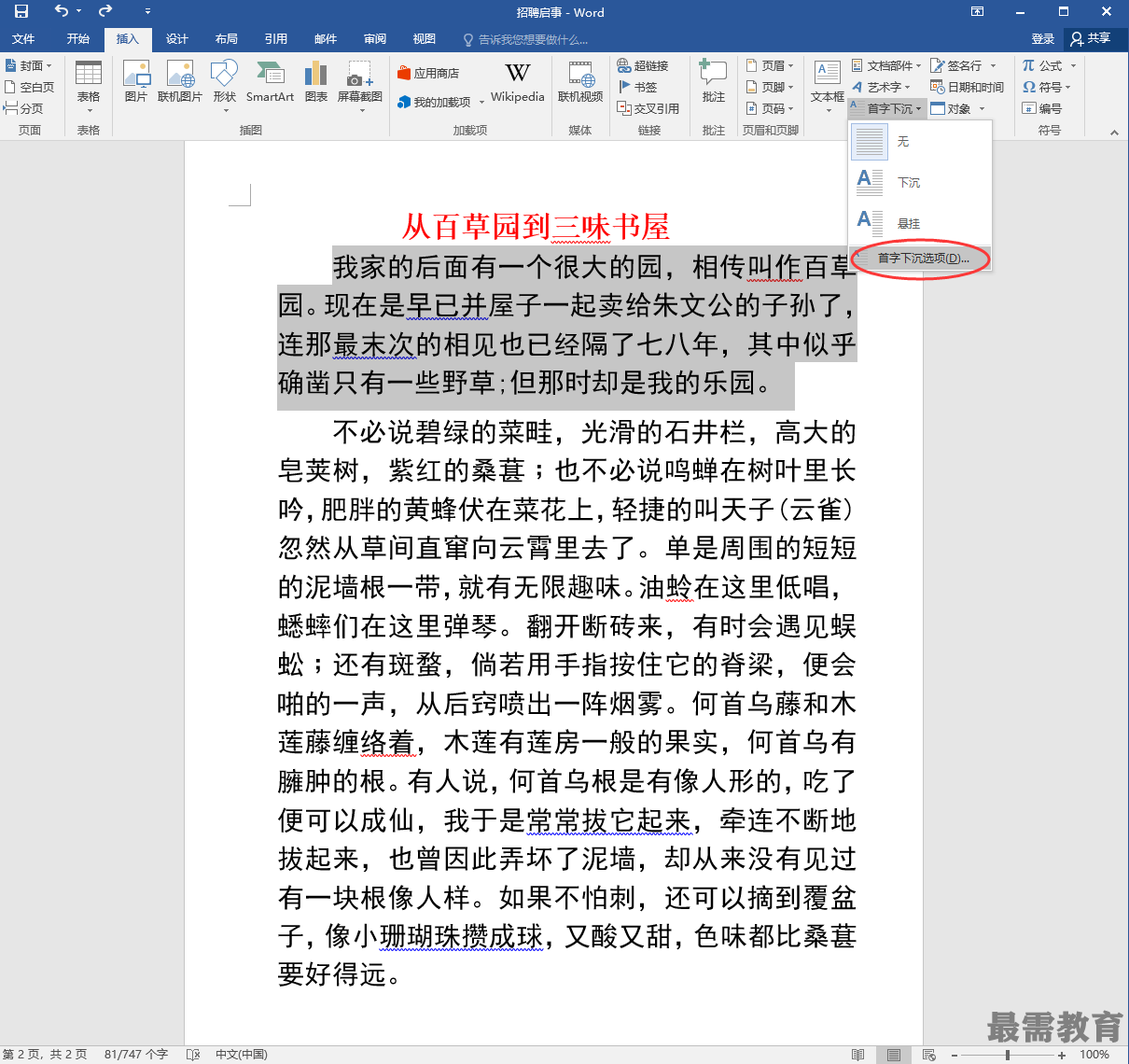
Task: Click the zoom in plus button
Action: [1062, 1055]
